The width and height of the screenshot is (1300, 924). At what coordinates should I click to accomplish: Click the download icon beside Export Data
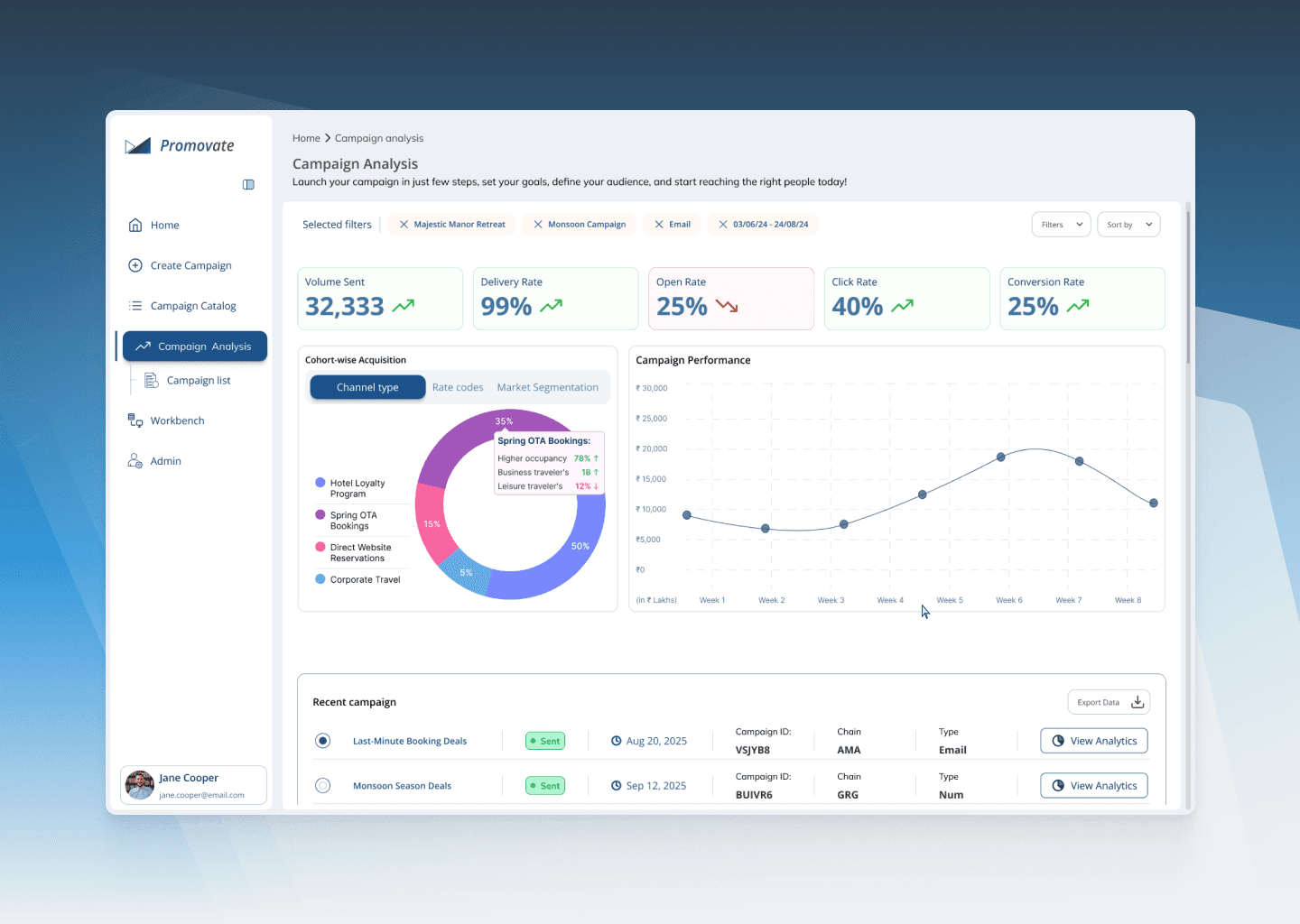click(1137, 702)
